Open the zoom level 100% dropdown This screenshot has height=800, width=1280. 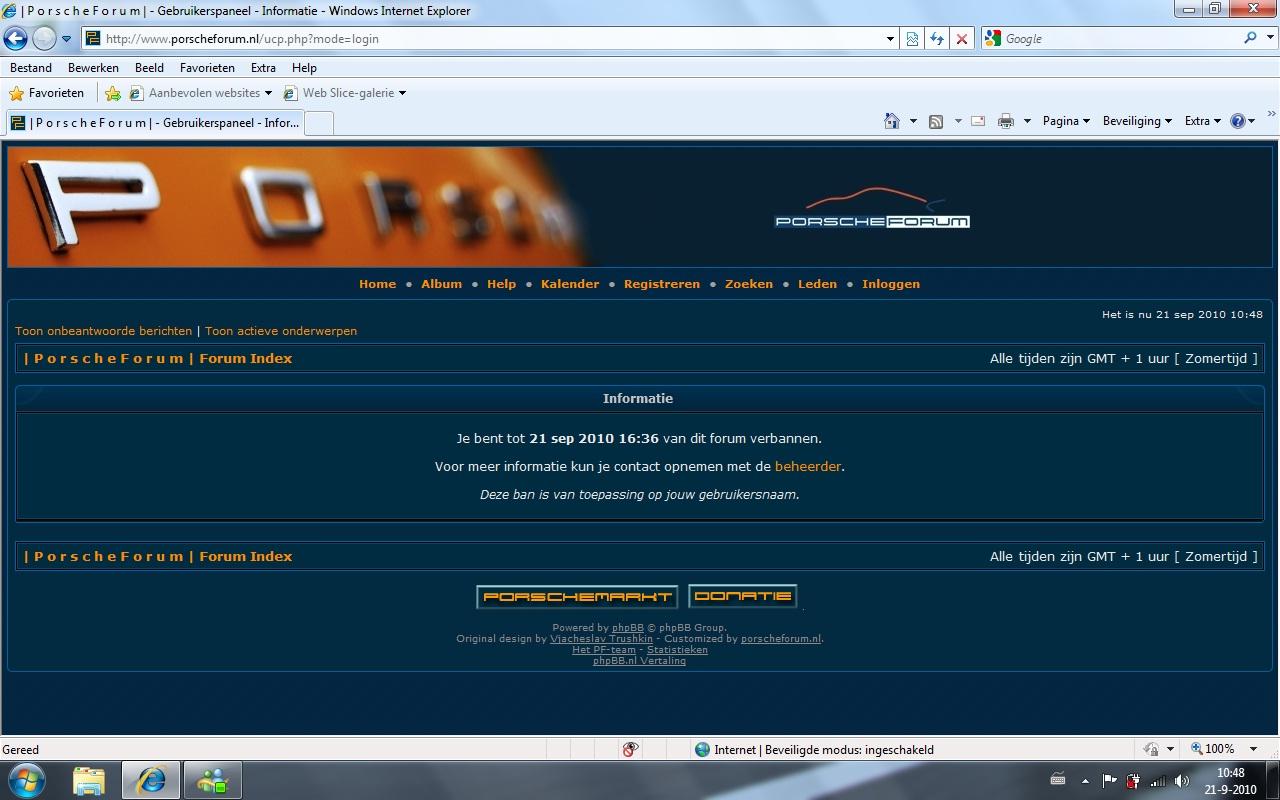click(x=1220, y=749)
